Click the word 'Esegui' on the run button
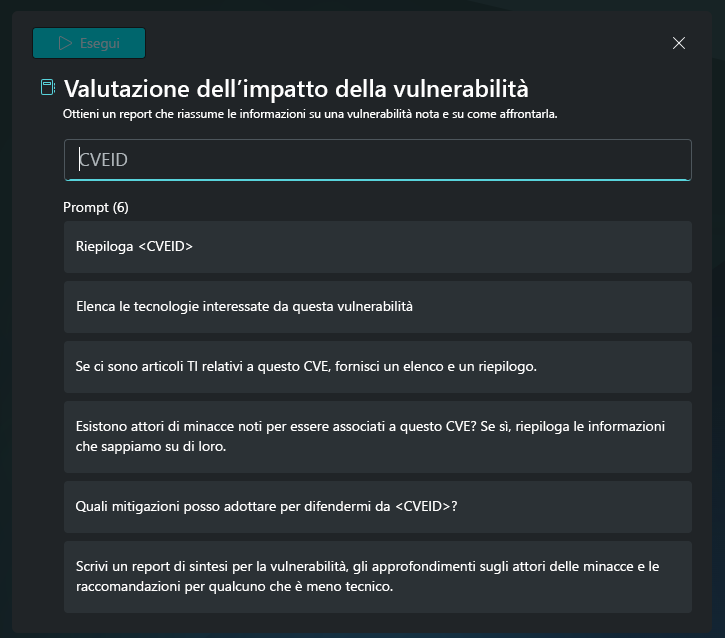 (x=100, y=43)
